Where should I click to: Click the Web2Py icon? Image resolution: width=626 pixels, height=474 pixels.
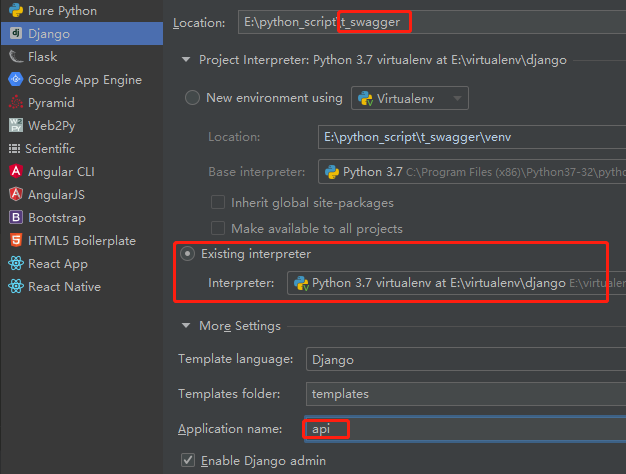[x=16, y=125]
